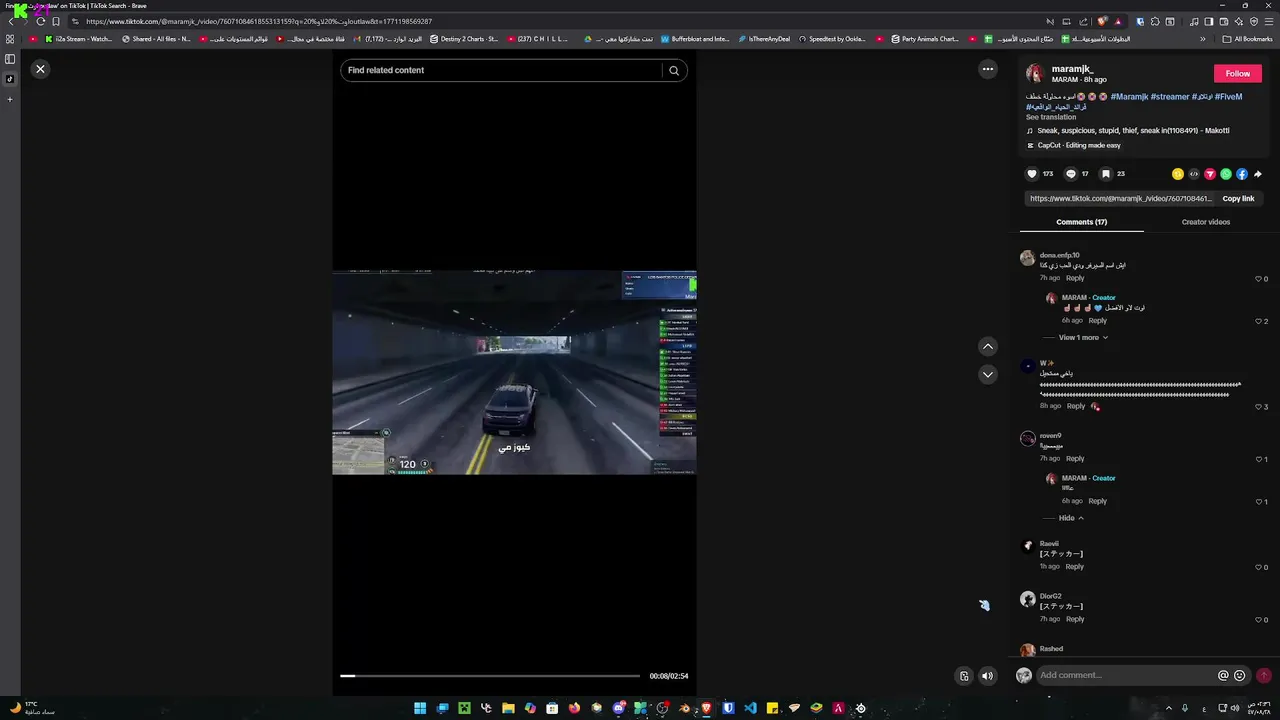Like MARAM creator's first reply
The height and width of the screenshot is (720, 1280).
tap(1259, 321)
